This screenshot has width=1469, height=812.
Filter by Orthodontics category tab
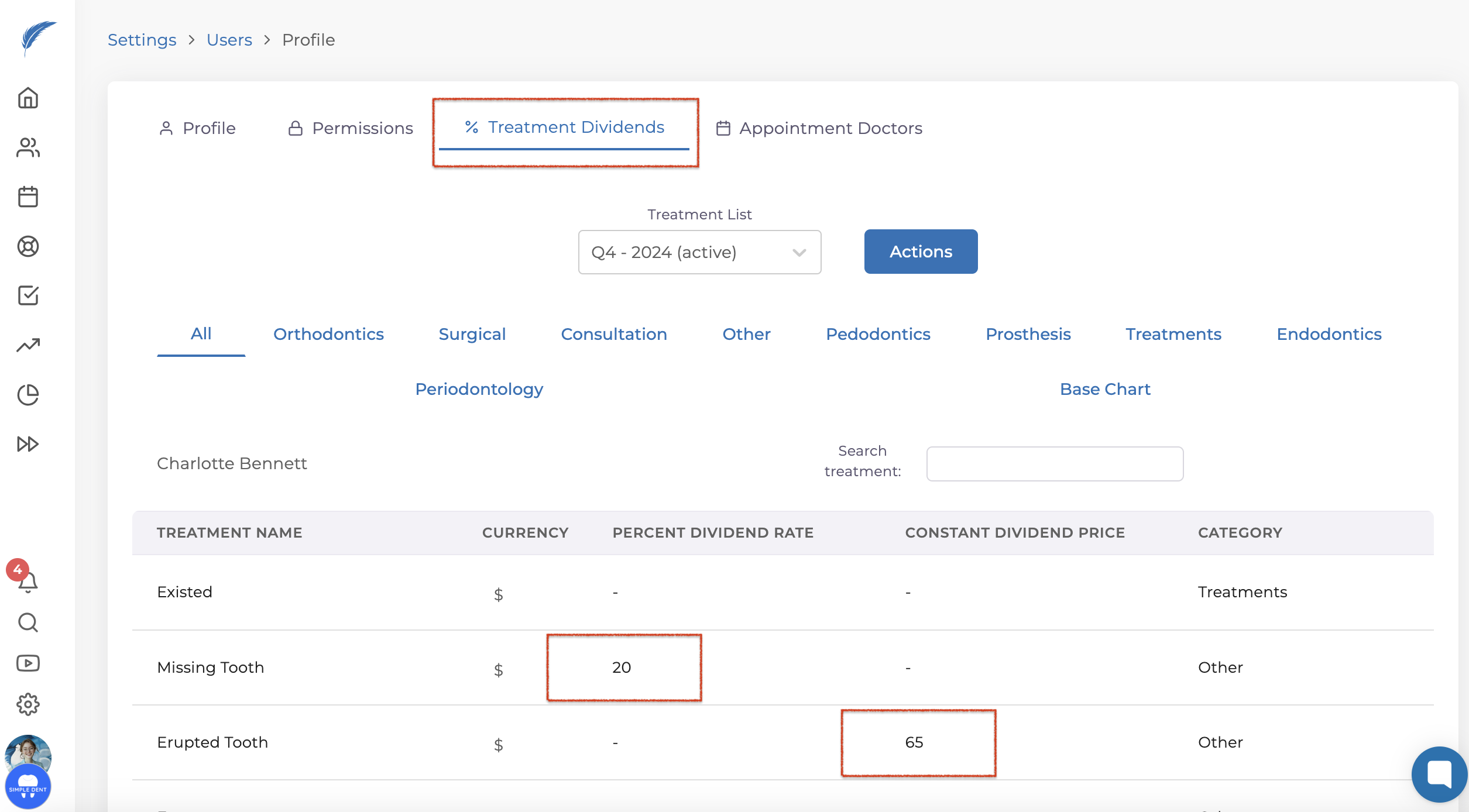328,334
